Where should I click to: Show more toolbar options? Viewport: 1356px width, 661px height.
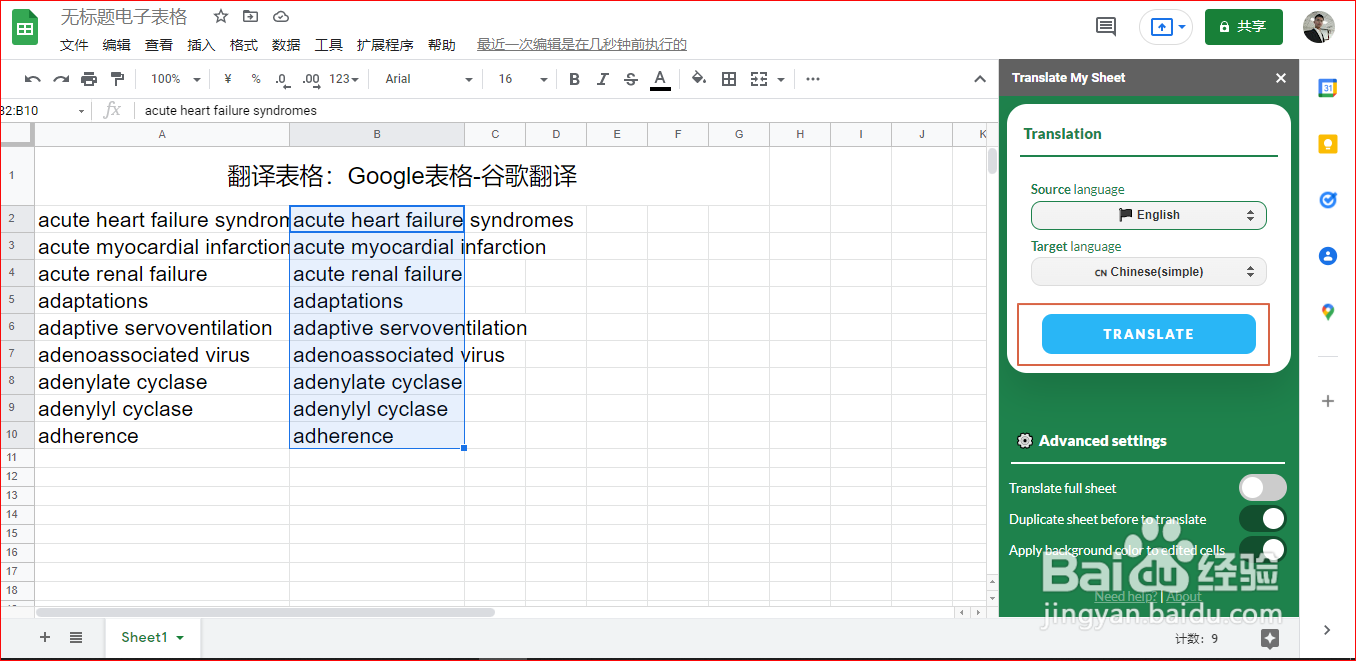point(813,79)
